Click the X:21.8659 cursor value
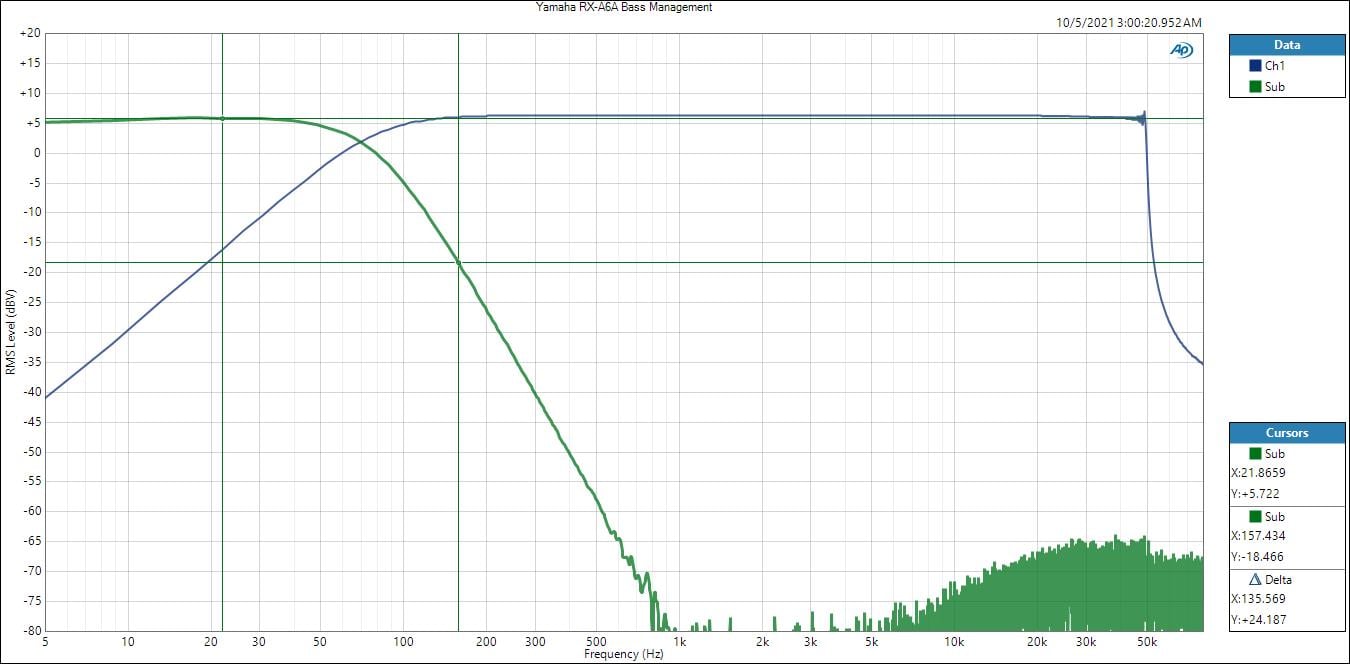Image resolution: width=1350 pixels, height=664 pixels. pyautogui.click(x=1259, y=473)
